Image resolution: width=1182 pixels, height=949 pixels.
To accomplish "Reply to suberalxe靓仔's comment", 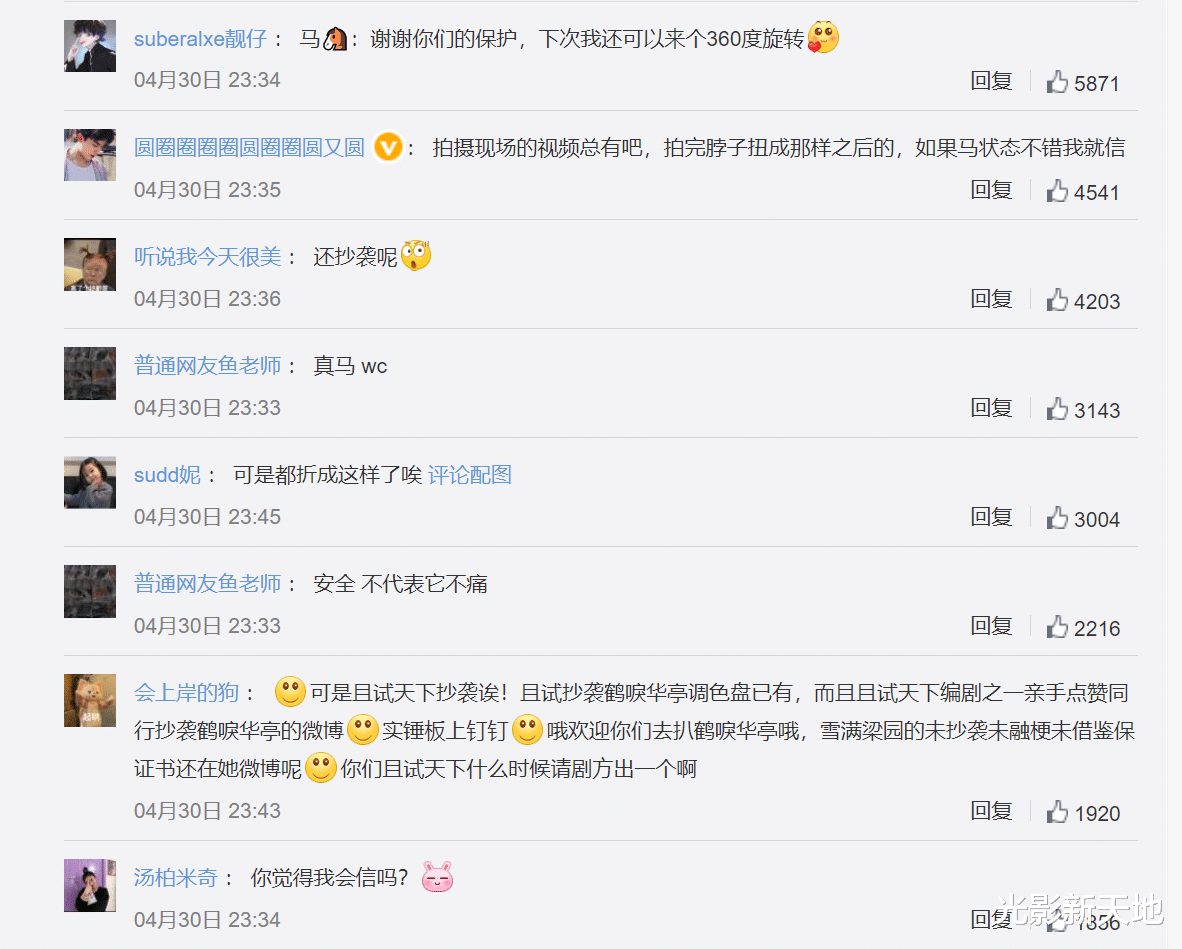I will (x=991, y=81).
